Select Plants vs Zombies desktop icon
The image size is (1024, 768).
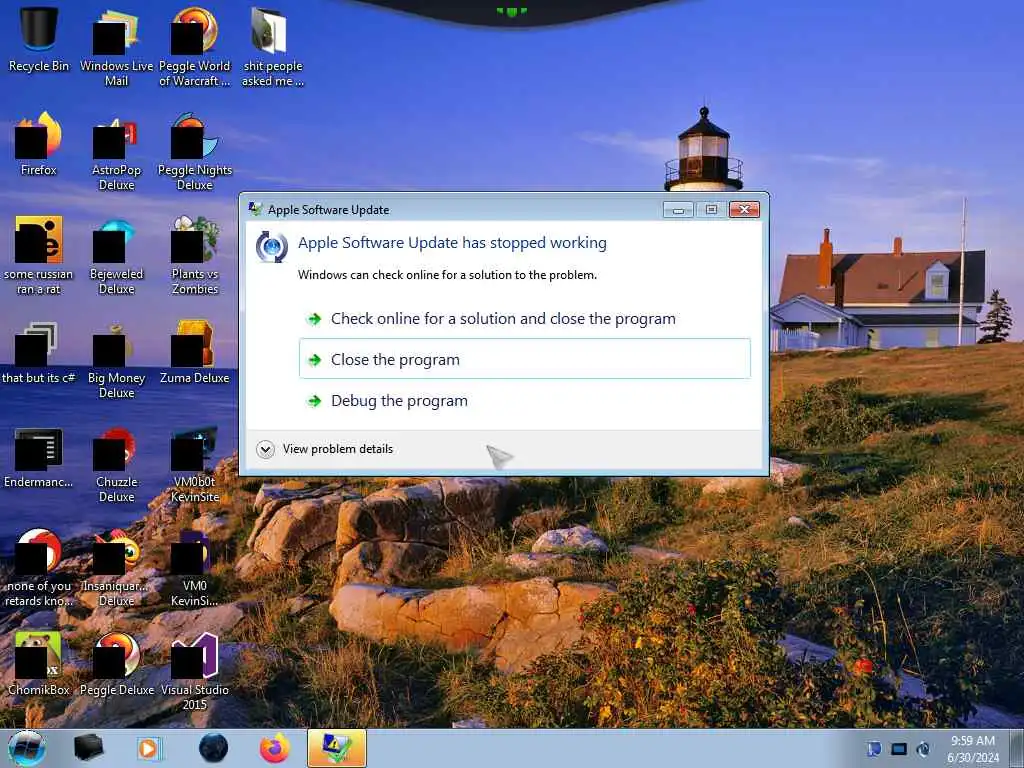[x=195, y=255]
